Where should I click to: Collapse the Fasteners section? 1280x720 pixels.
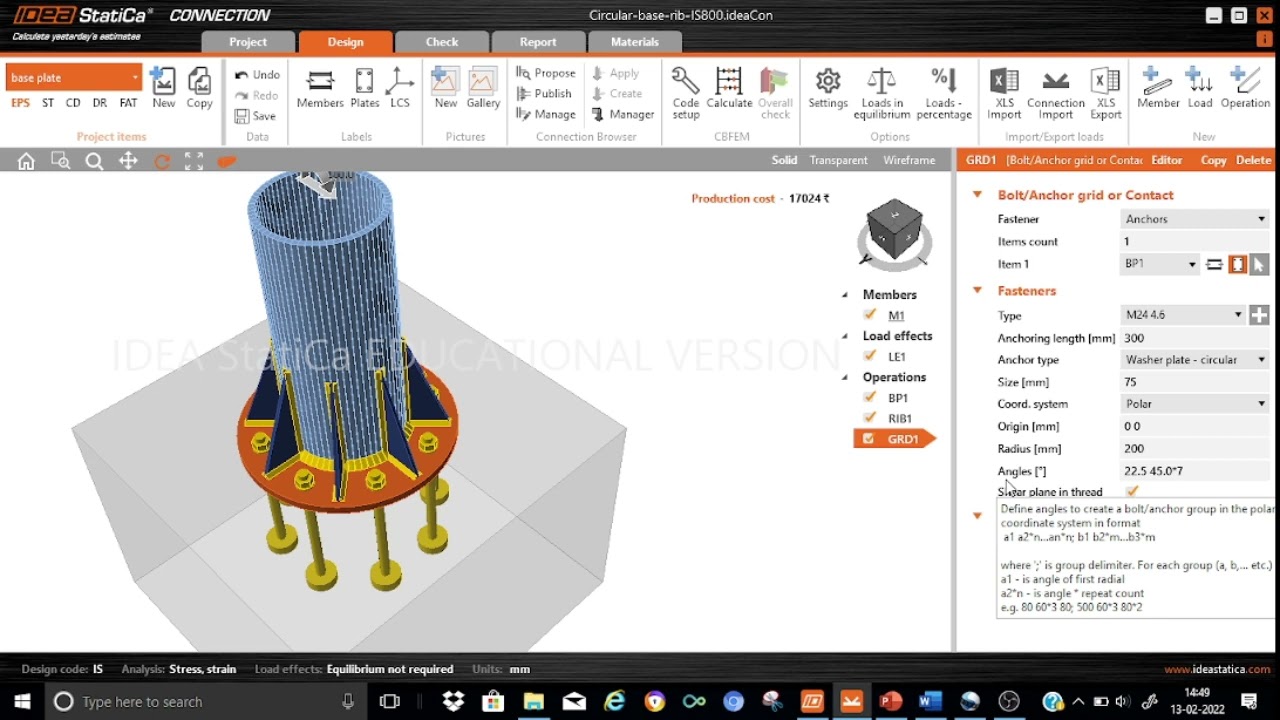977,291
